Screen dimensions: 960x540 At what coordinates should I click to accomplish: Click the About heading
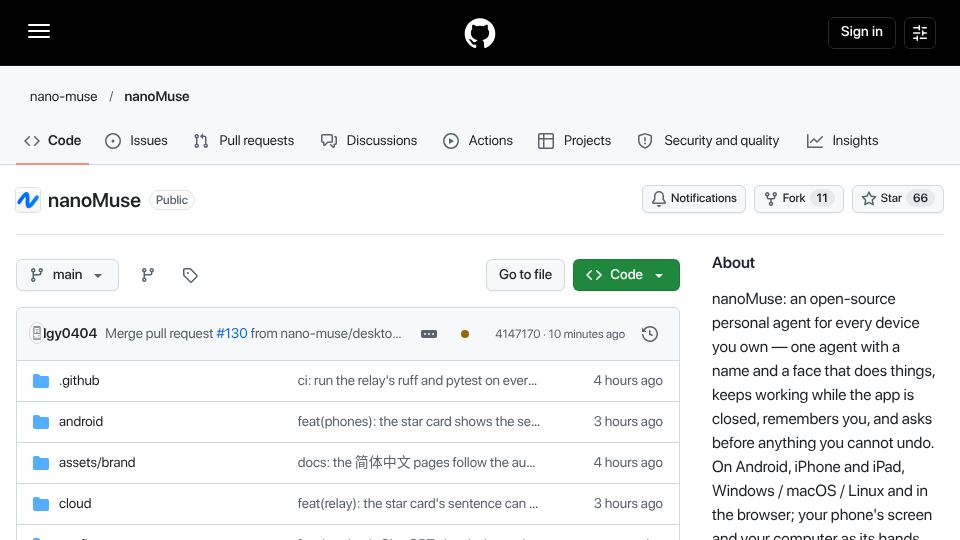click(733, 263)
